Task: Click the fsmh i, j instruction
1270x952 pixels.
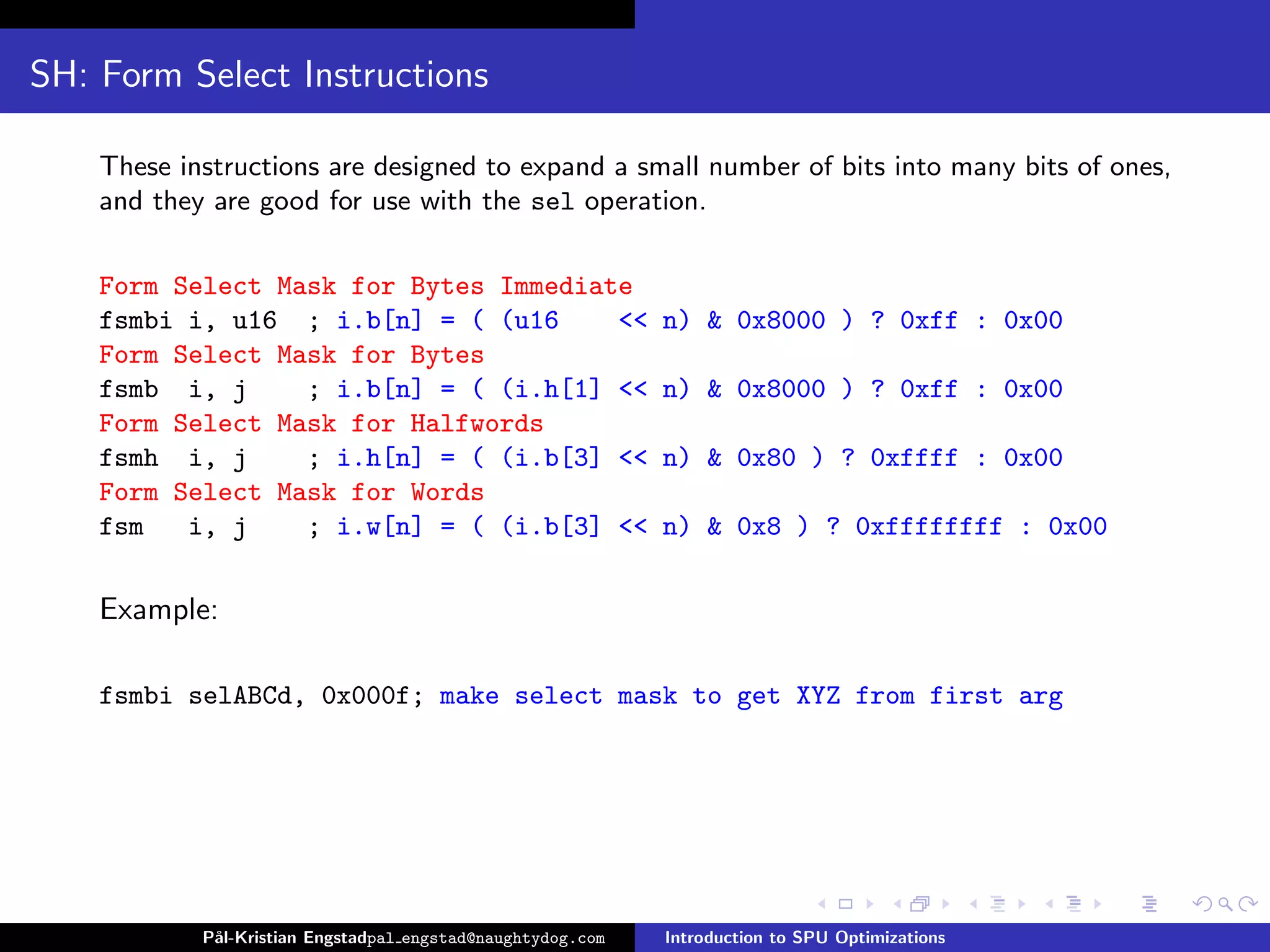Action: [172, 458]
